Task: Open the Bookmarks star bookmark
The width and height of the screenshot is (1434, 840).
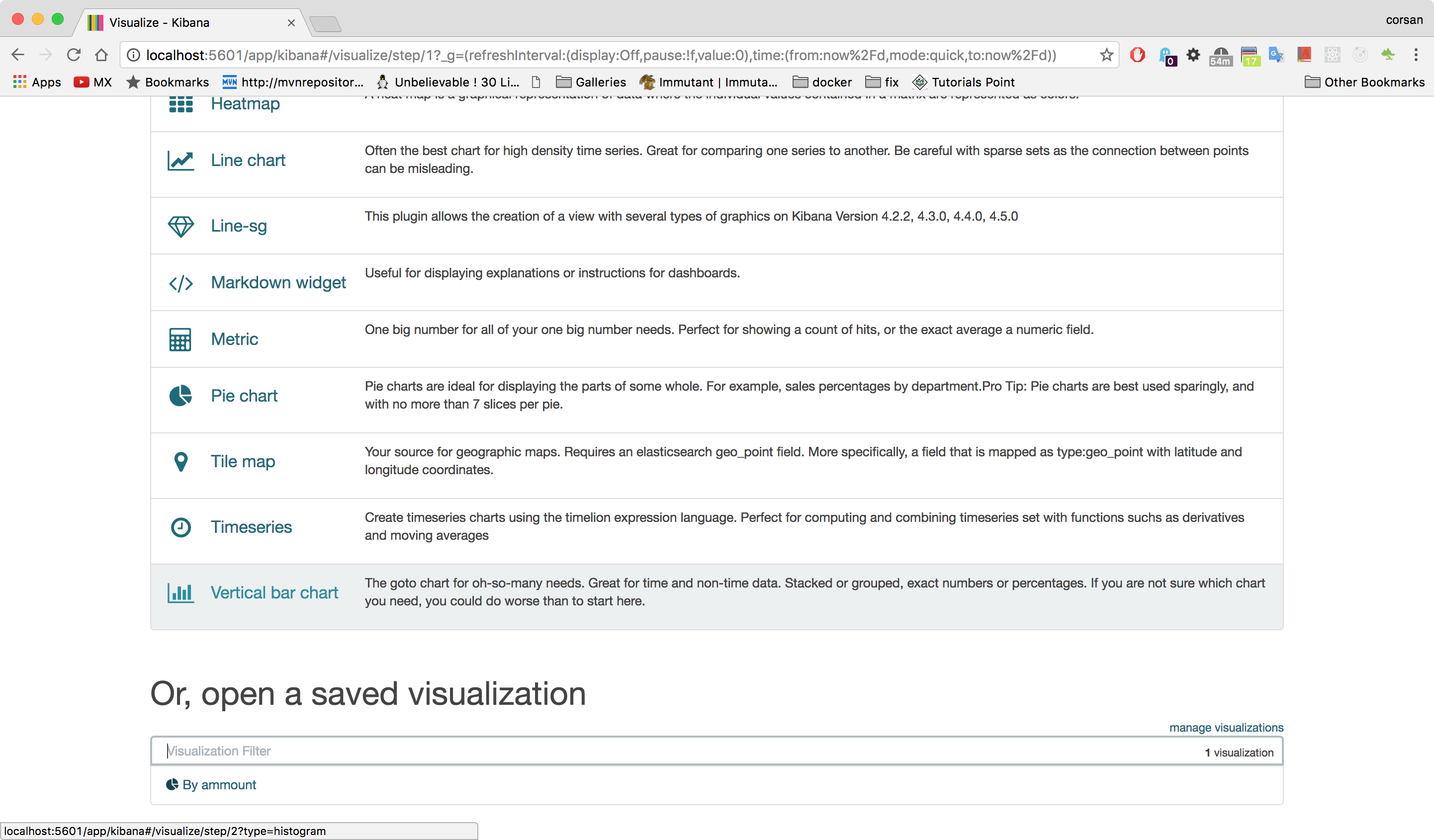Action: (167, 83)
